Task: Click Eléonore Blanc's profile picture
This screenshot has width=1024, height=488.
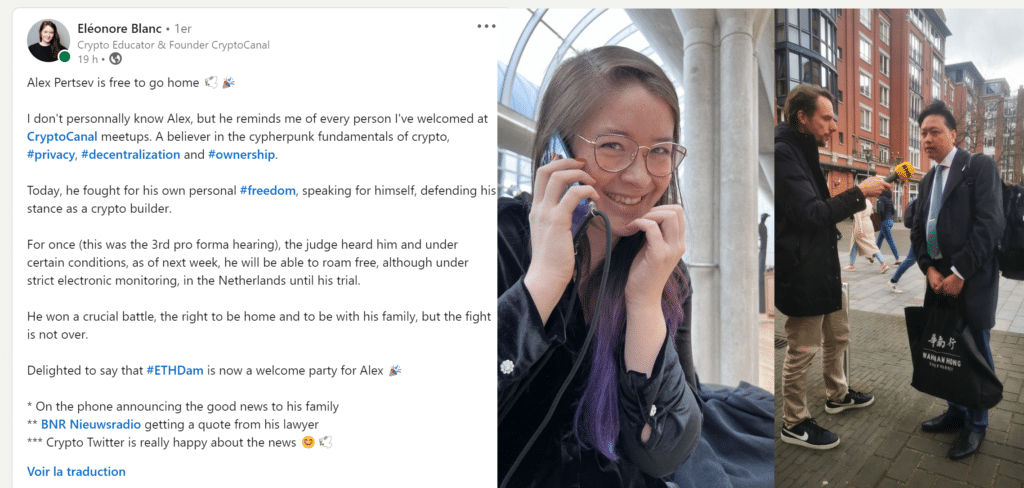Action: (48, 41)
